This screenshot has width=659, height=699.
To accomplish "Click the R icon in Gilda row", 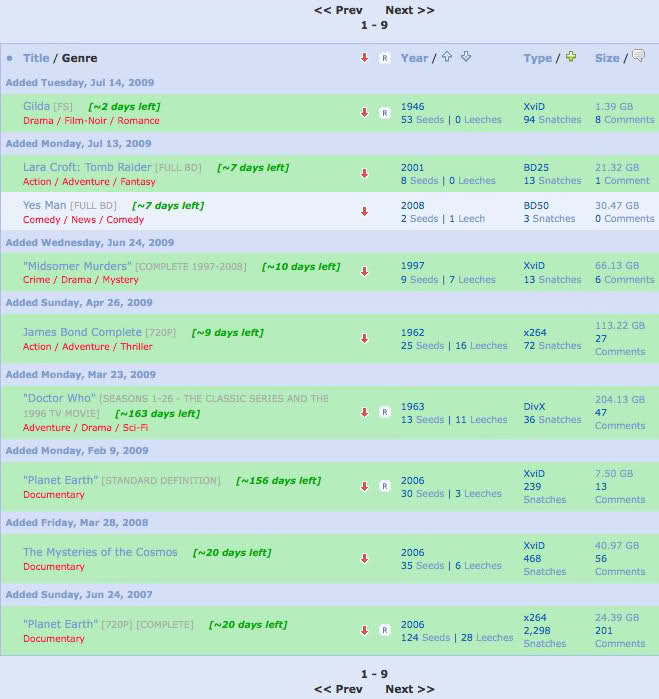I will tap(384, 113).
